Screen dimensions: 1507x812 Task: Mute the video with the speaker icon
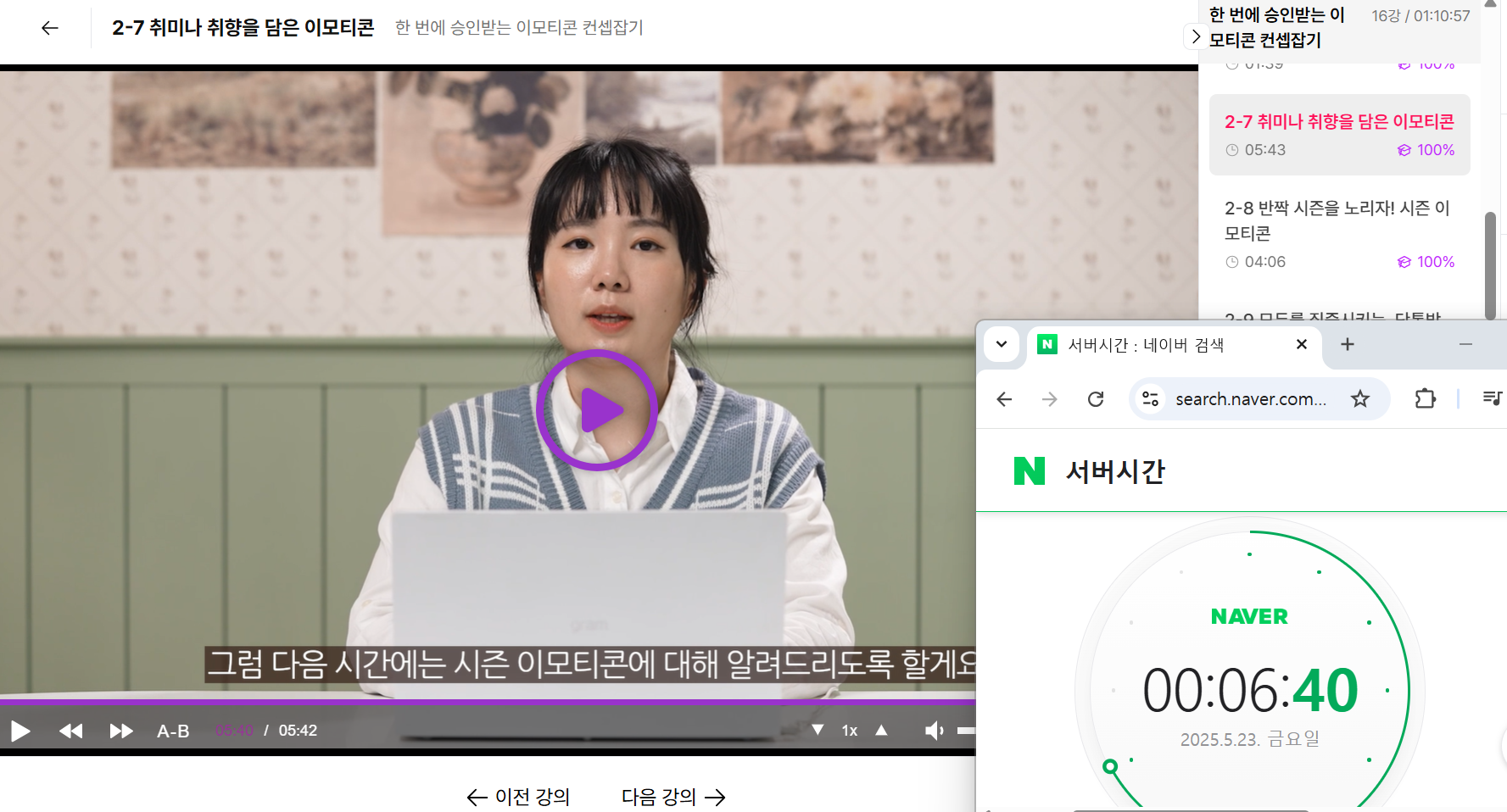(x=934, y=731)
